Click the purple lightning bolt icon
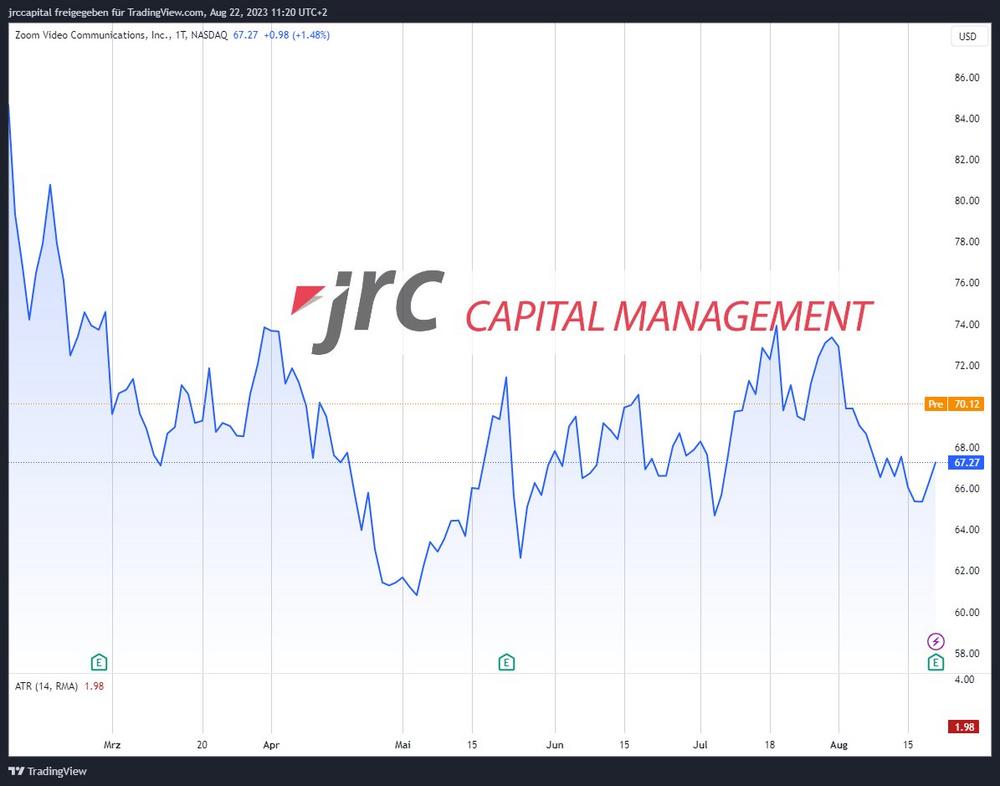The height and width of the screenshot is (786, 1000). pos(936,641)
